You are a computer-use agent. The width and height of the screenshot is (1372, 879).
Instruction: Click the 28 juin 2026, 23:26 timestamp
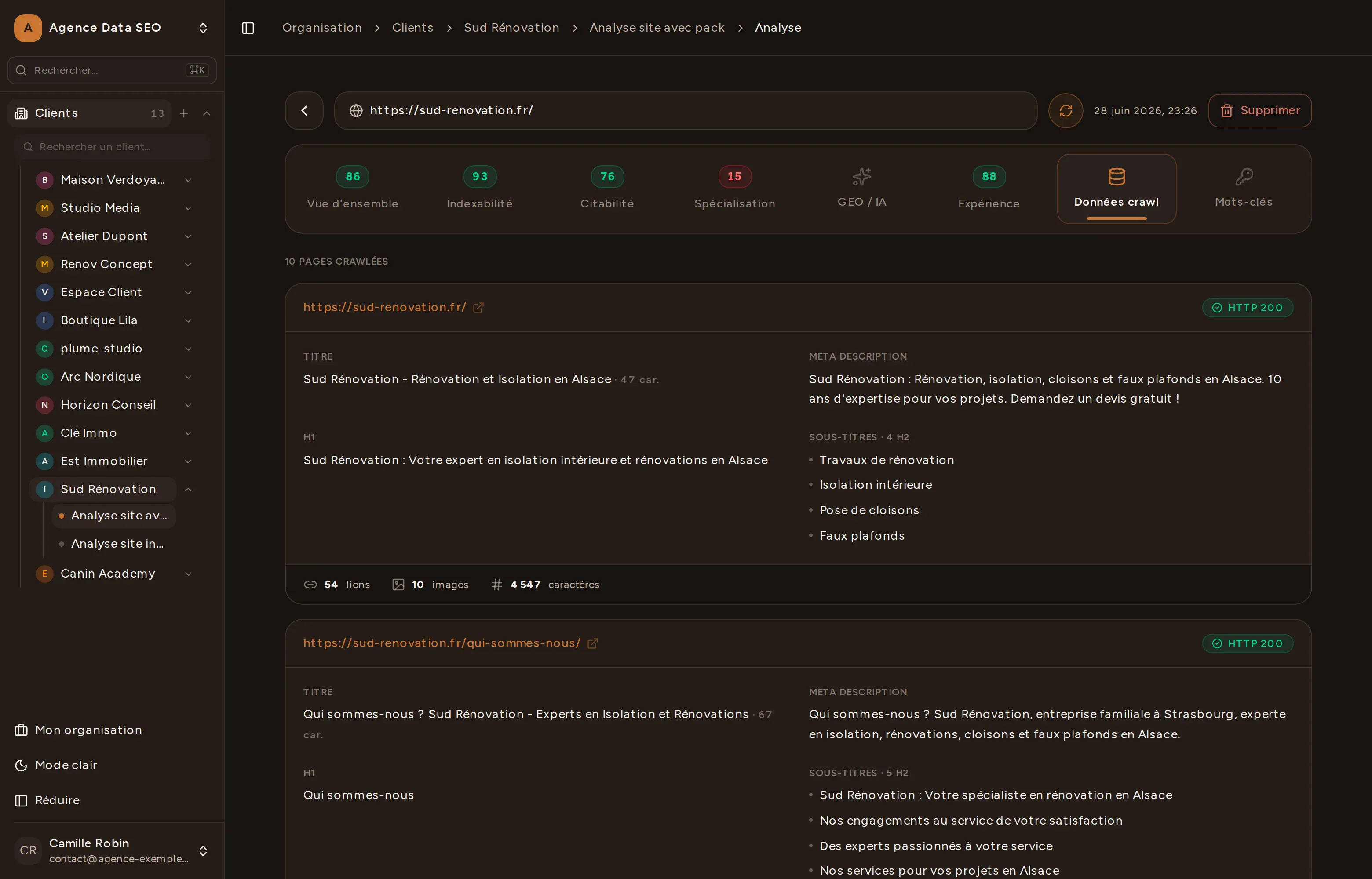(1145, 111)
